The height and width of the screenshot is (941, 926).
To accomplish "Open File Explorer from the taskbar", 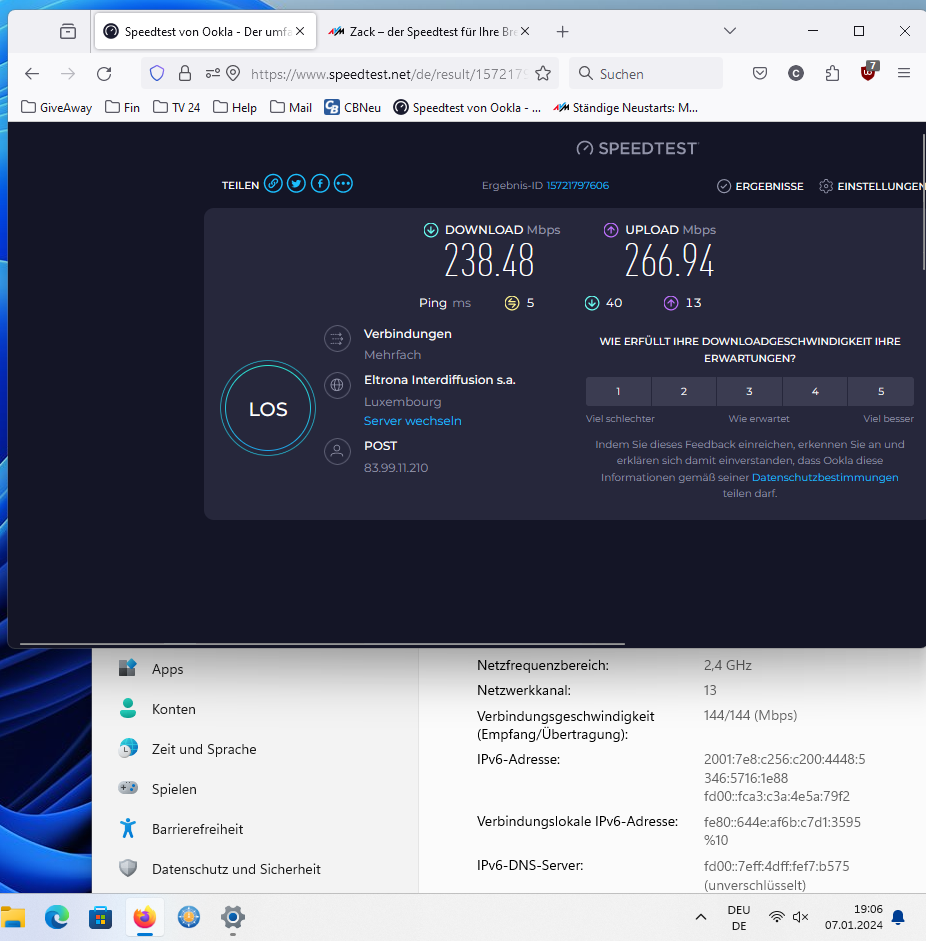I will coord(13,917).
